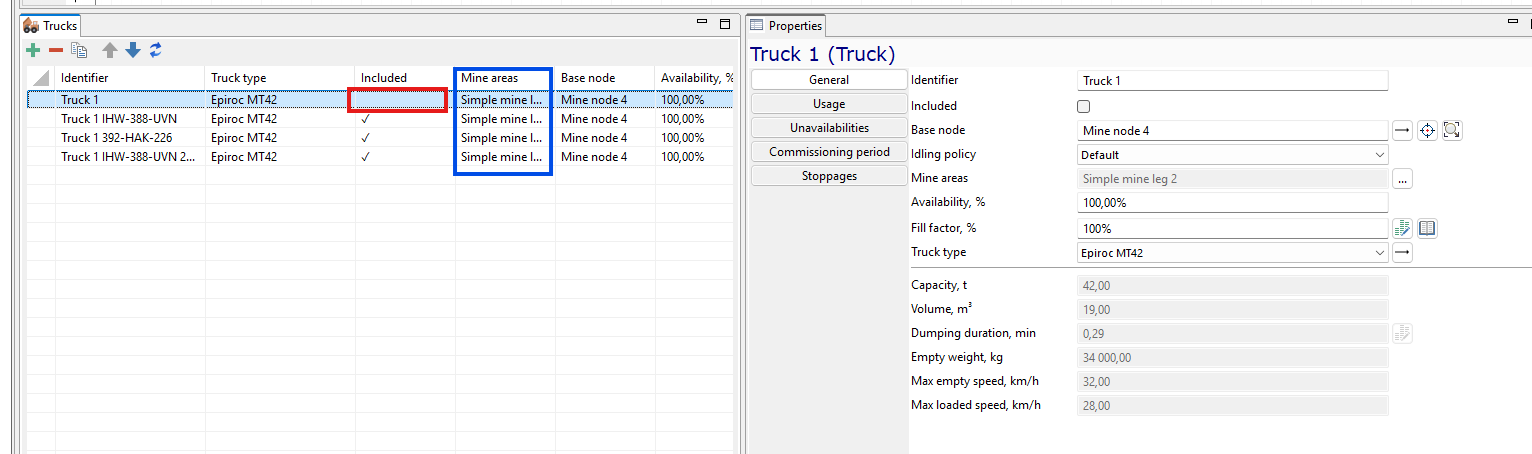Viewport: 1532px width, 454px height.
Task: Click the table corner select-all triangle
Action: pyautogui.click(x=41, y=78)
